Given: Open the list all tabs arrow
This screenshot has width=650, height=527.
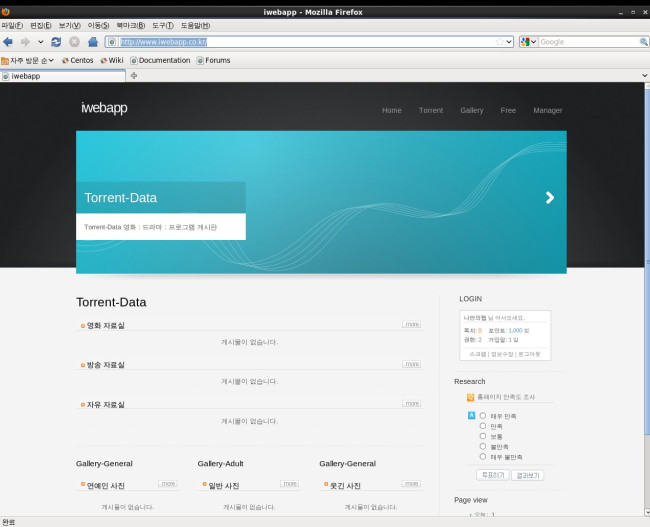Looking at the screenshot, I should click(x=645, y=75).
